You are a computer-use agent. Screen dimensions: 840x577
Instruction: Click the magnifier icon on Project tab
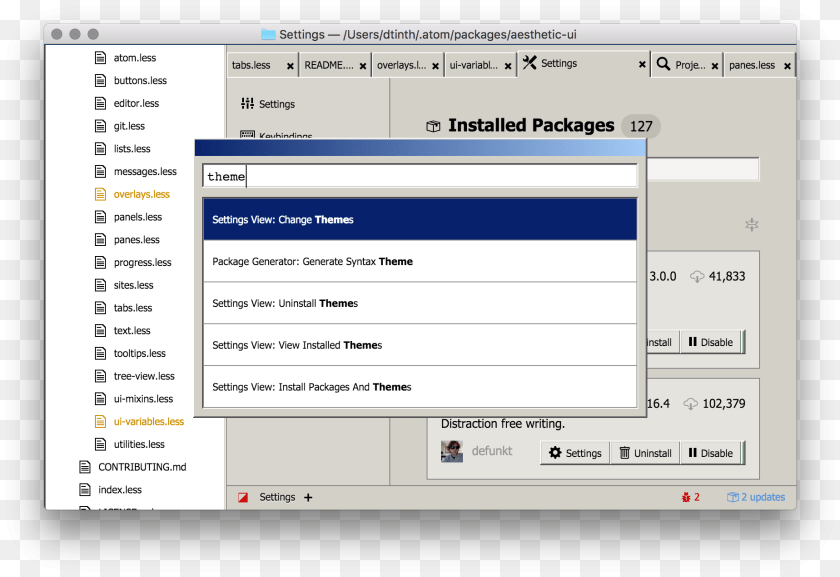click(663, 64)
